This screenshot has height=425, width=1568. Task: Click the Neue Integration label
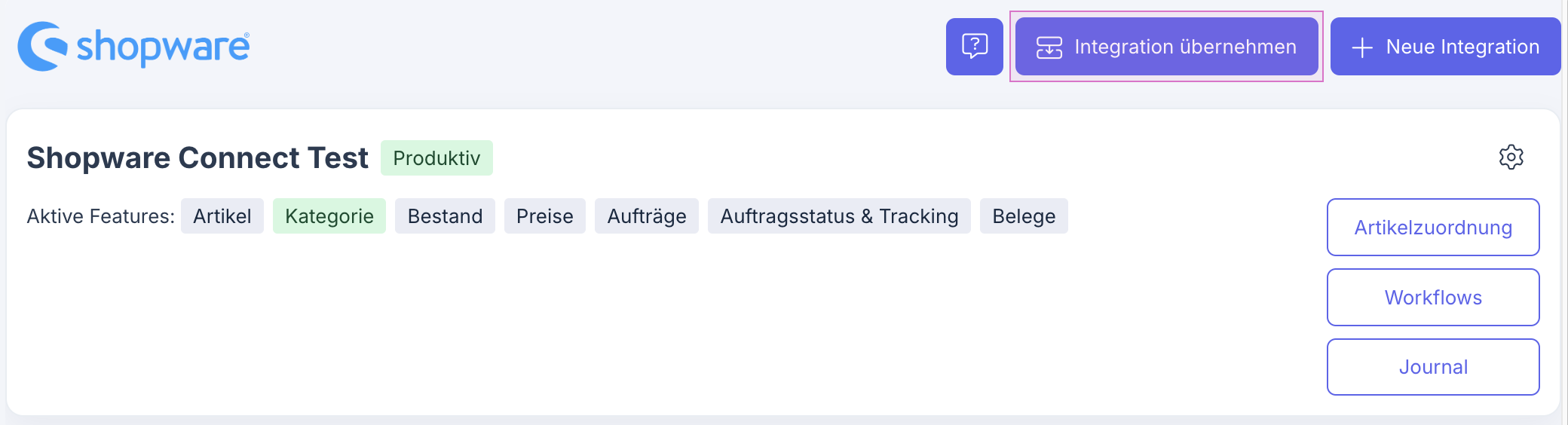tap(1462, 47)
